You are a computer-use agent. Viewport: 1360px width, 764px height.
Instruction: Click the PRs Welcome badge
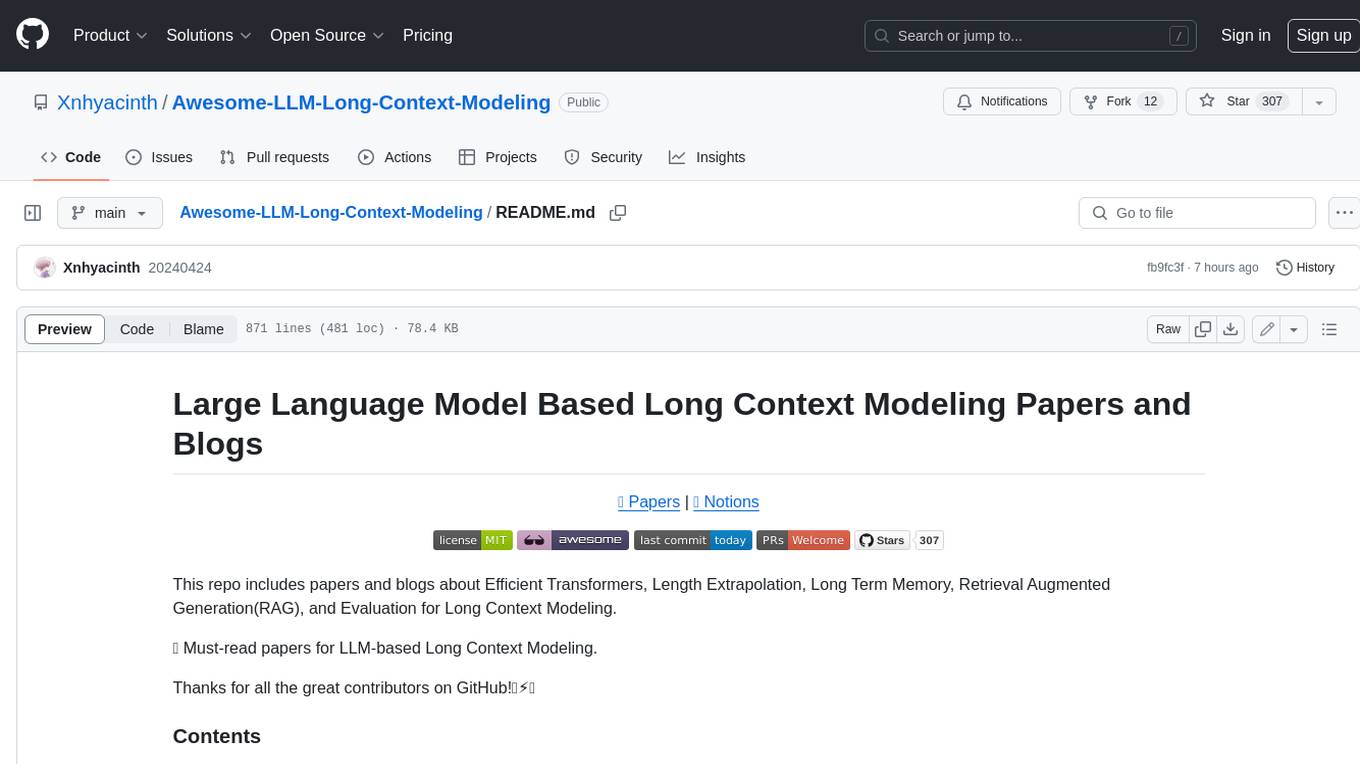click(803, 540)
